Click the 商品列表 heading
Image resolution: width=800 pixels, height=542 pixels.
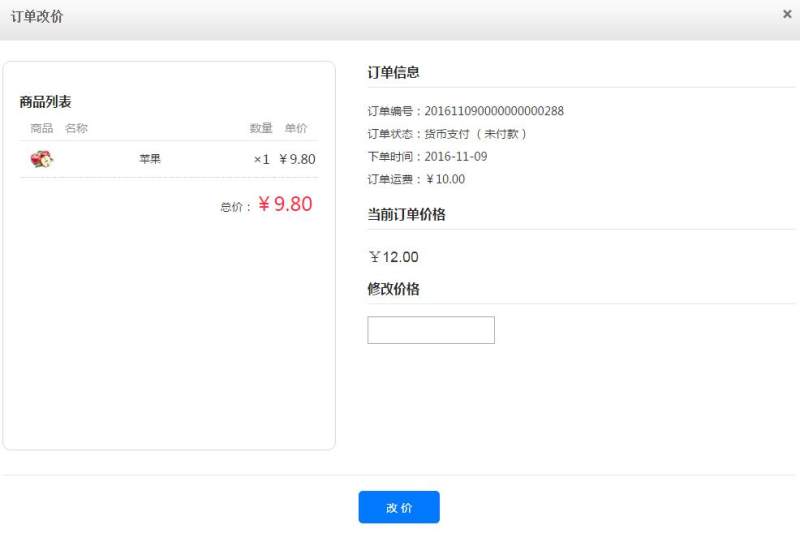[x=45, y=102]
